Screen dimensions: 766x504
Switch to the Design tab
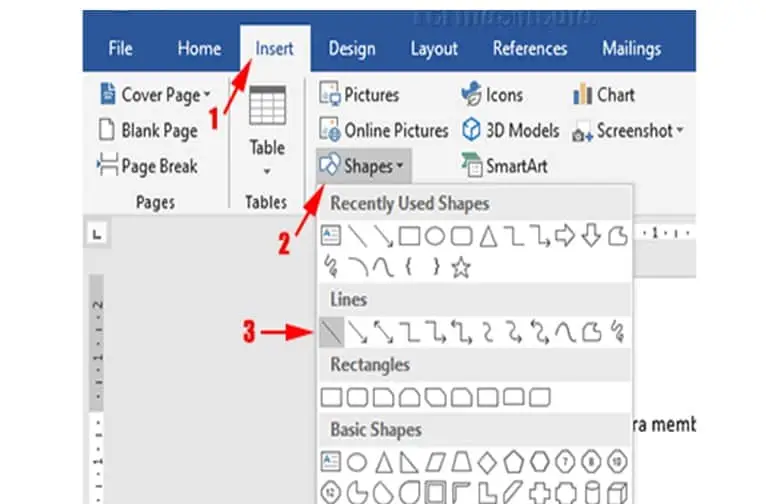[352, 49]
